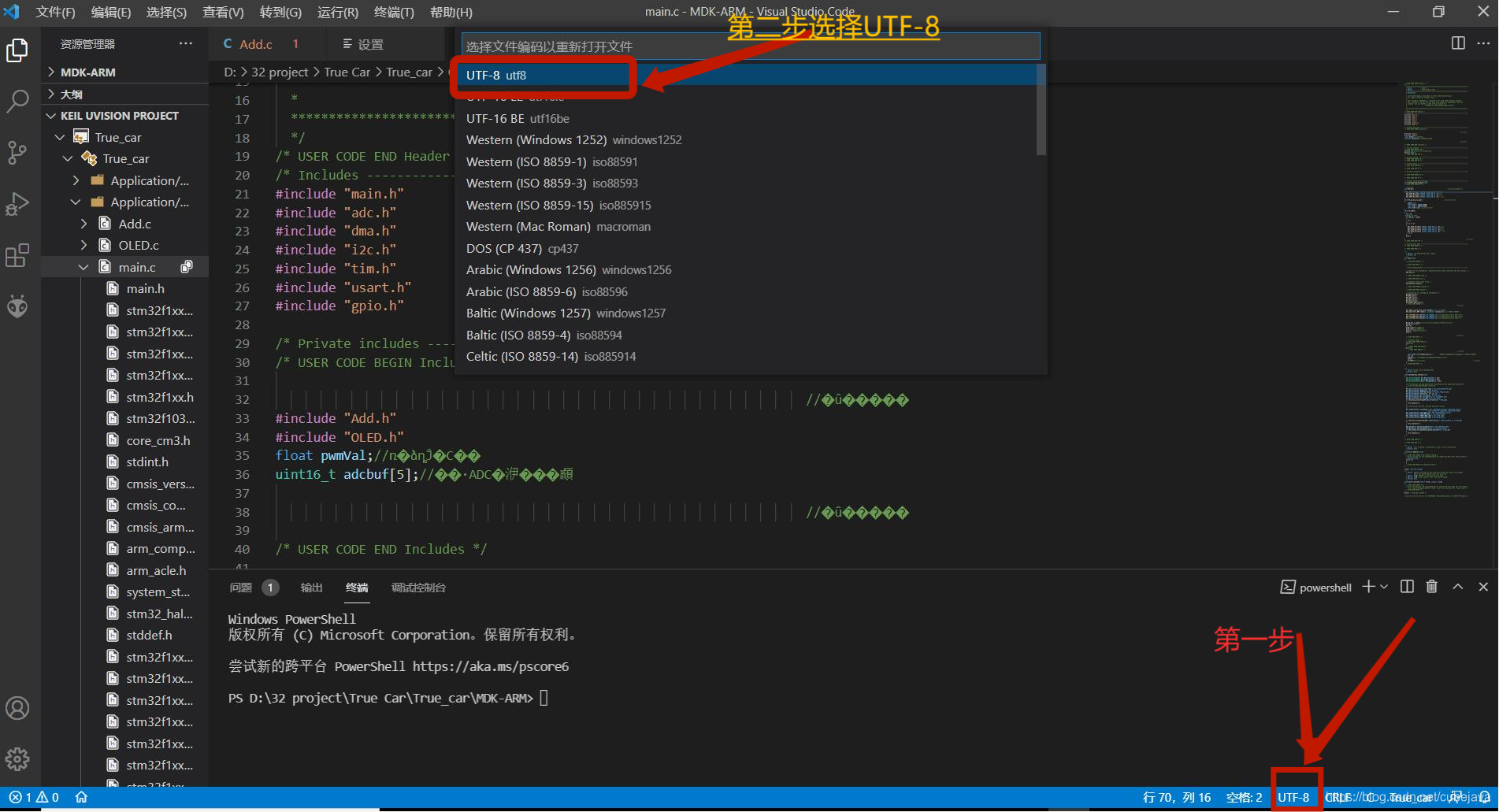Open the 文件(F) menu
Image resolution: width=1499 pixels, height=812 pixels.
[x=55, y=12]
